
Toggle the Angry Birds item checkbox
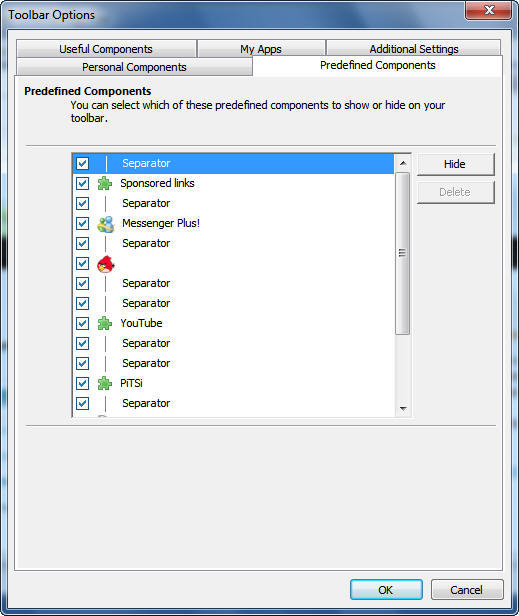coord(83,263)
